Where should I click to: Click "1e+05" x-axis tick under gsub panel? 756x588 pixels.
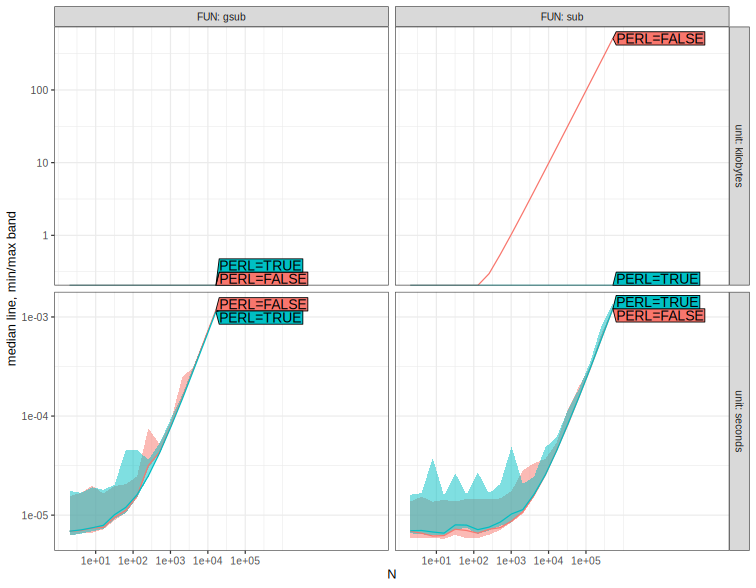pos(245,561)
